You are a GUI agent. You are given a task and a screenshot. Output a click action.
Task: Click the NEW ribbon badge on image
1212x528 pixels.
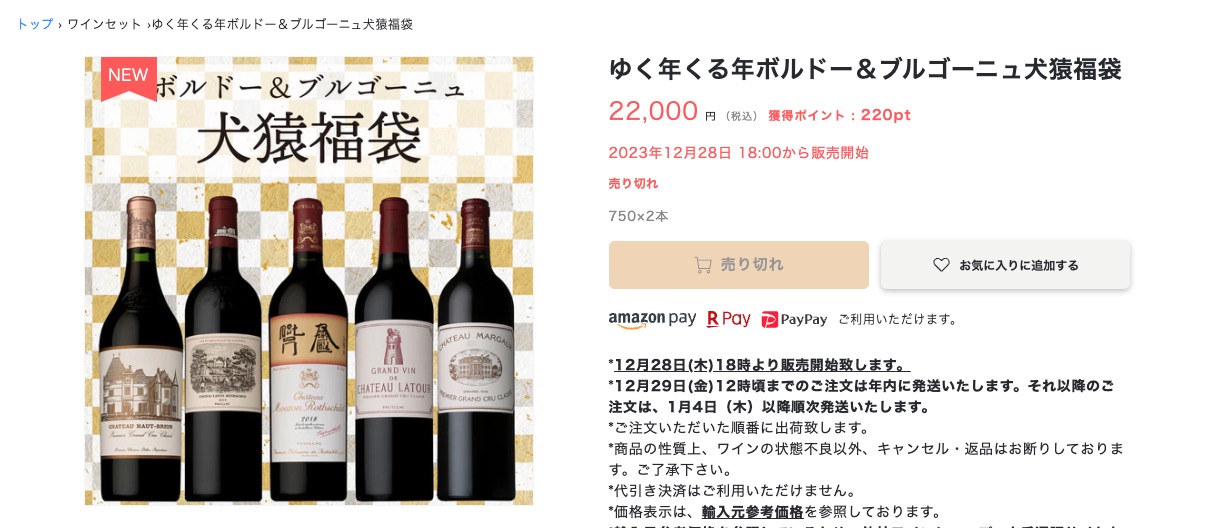click(129, 78)
